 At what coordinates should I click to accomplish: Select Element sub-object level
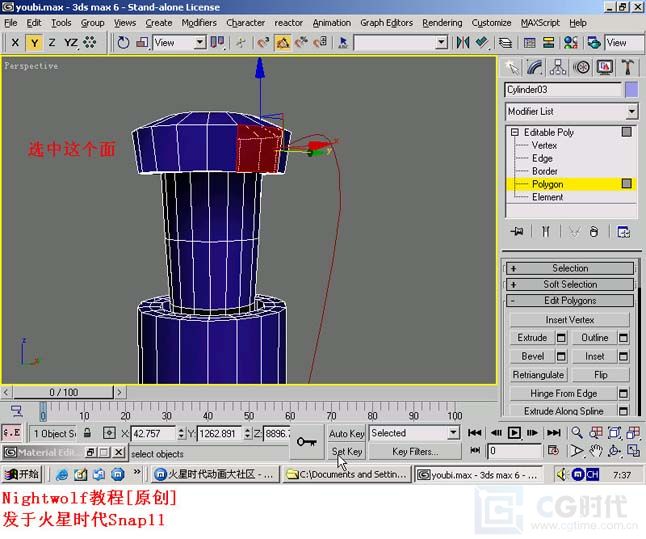point(547,197)
